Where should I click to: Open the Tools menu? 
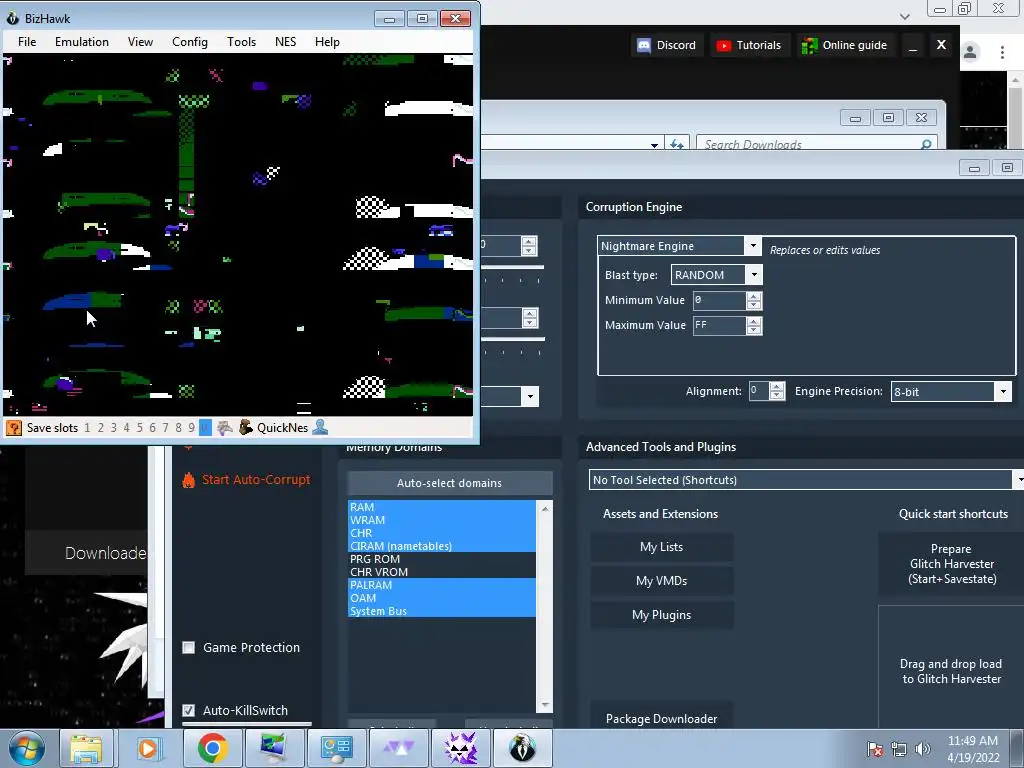coord(241,42)
